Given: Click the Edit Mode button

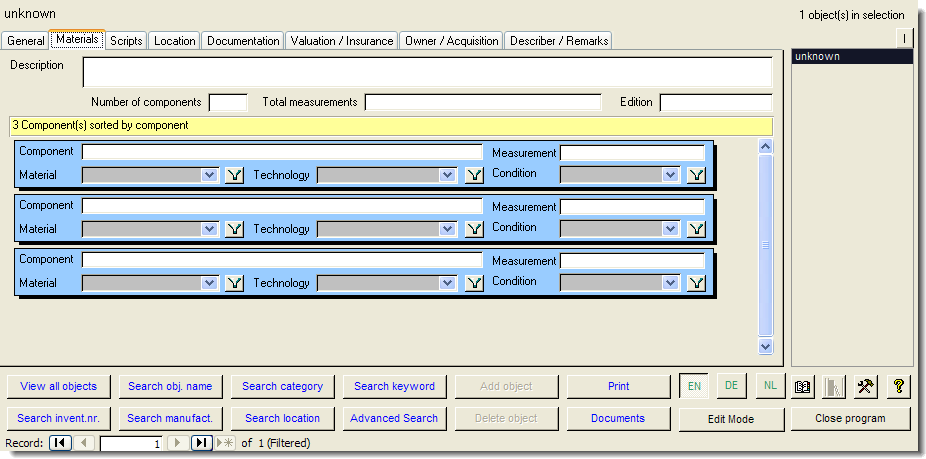Looking at the screenshot, I should click(x=731, y=419).
